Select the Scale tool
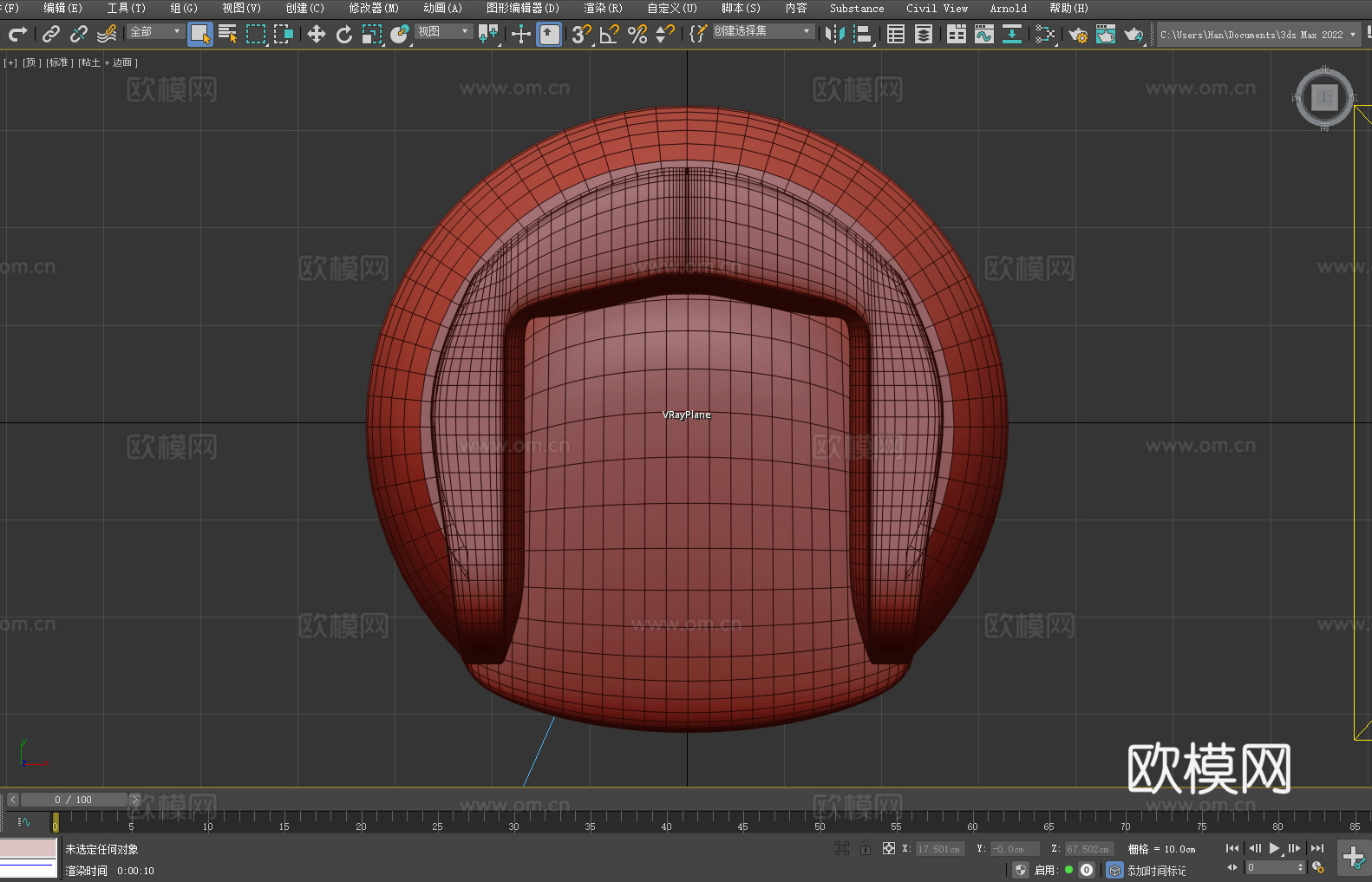Screen dimensions: 1372x882 click(372, 34)
